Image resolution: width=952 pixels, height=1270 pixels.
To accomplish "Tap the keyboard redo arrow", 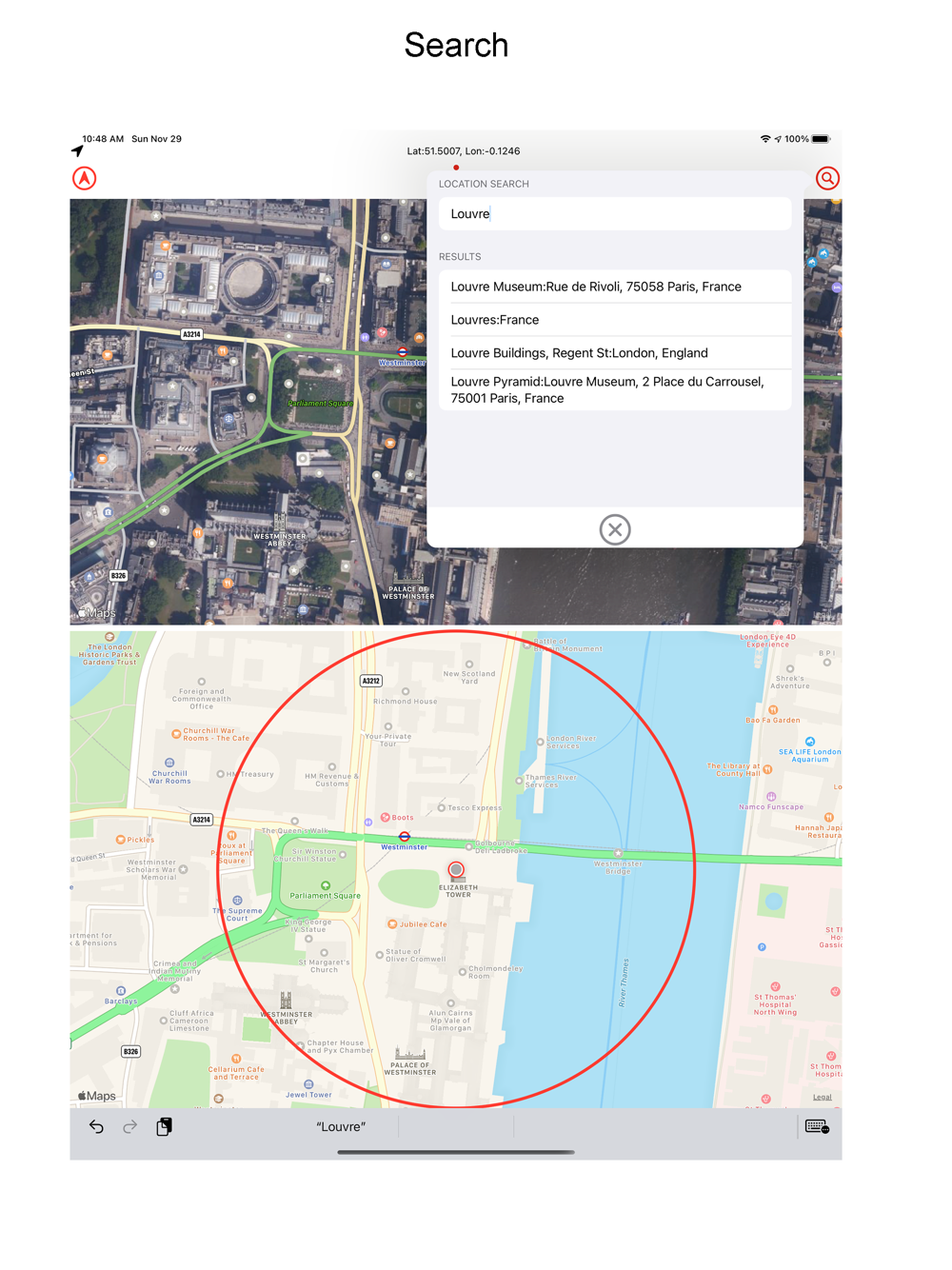I will click(130, 1127).
